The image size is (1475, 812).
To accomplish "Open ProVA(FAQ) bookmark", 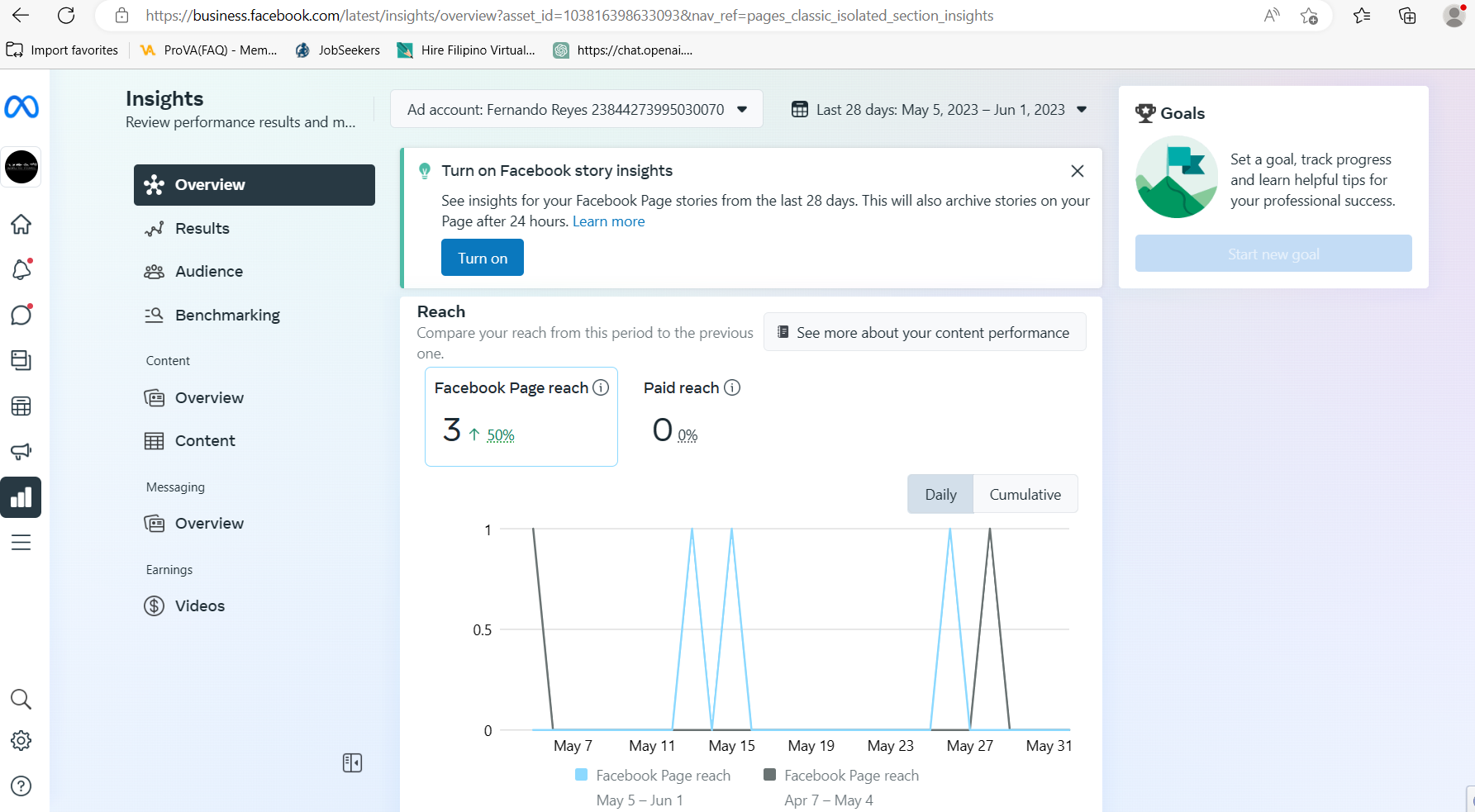I will click(x=209, y=50).
